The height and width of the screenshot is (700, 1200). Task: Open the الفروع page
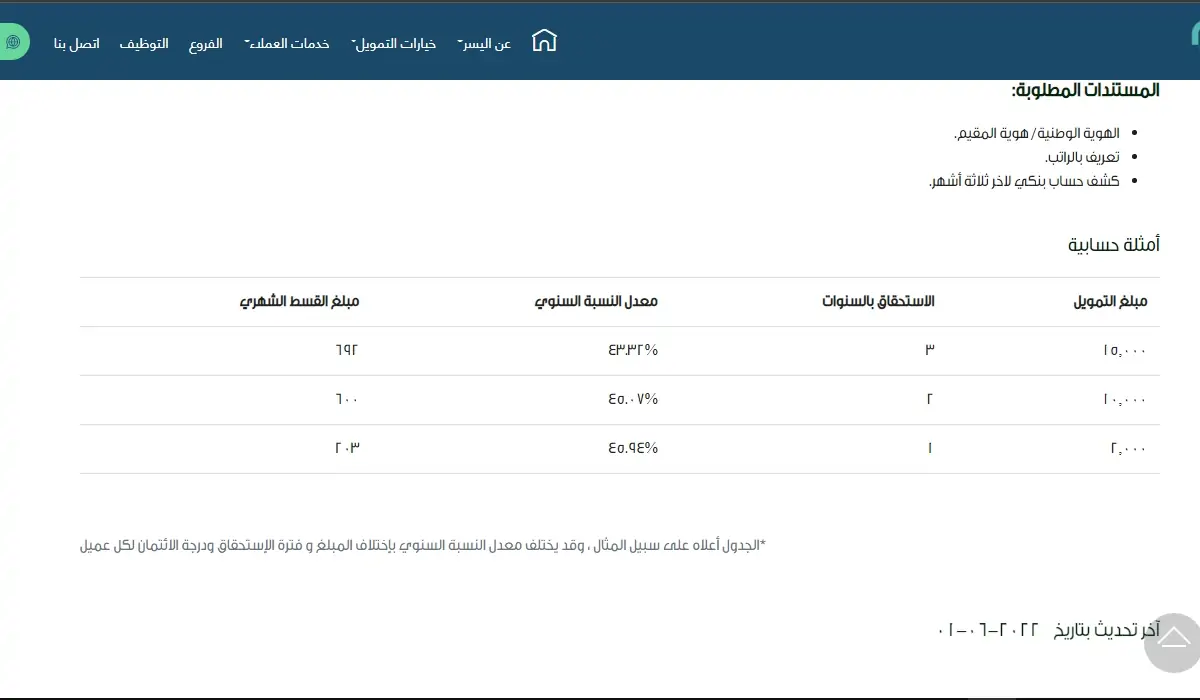pyautogui.click(x=206, y=44)
